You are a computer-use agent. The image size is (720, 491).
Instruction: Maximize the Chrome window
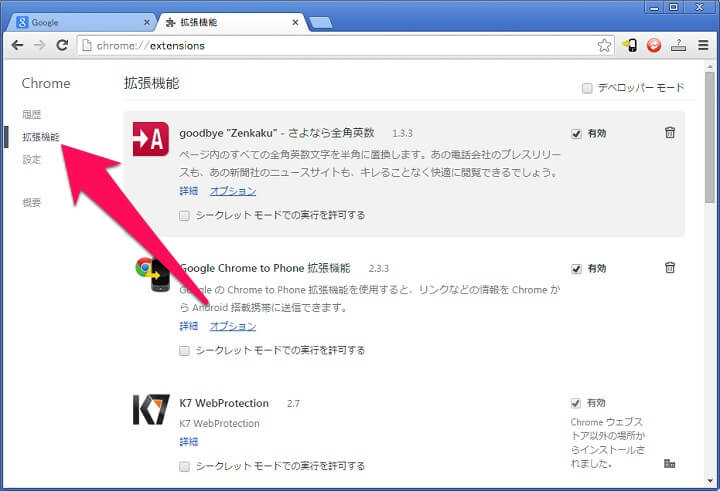point(673,7)
